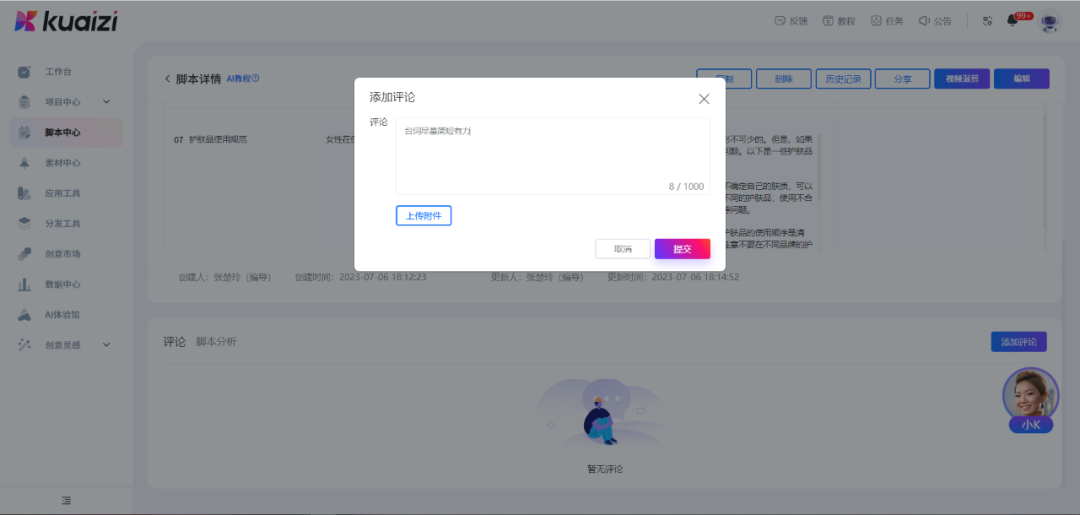Open 公告 announcements in top bar
Viewport: 1080px width, 515px height.
935,21
